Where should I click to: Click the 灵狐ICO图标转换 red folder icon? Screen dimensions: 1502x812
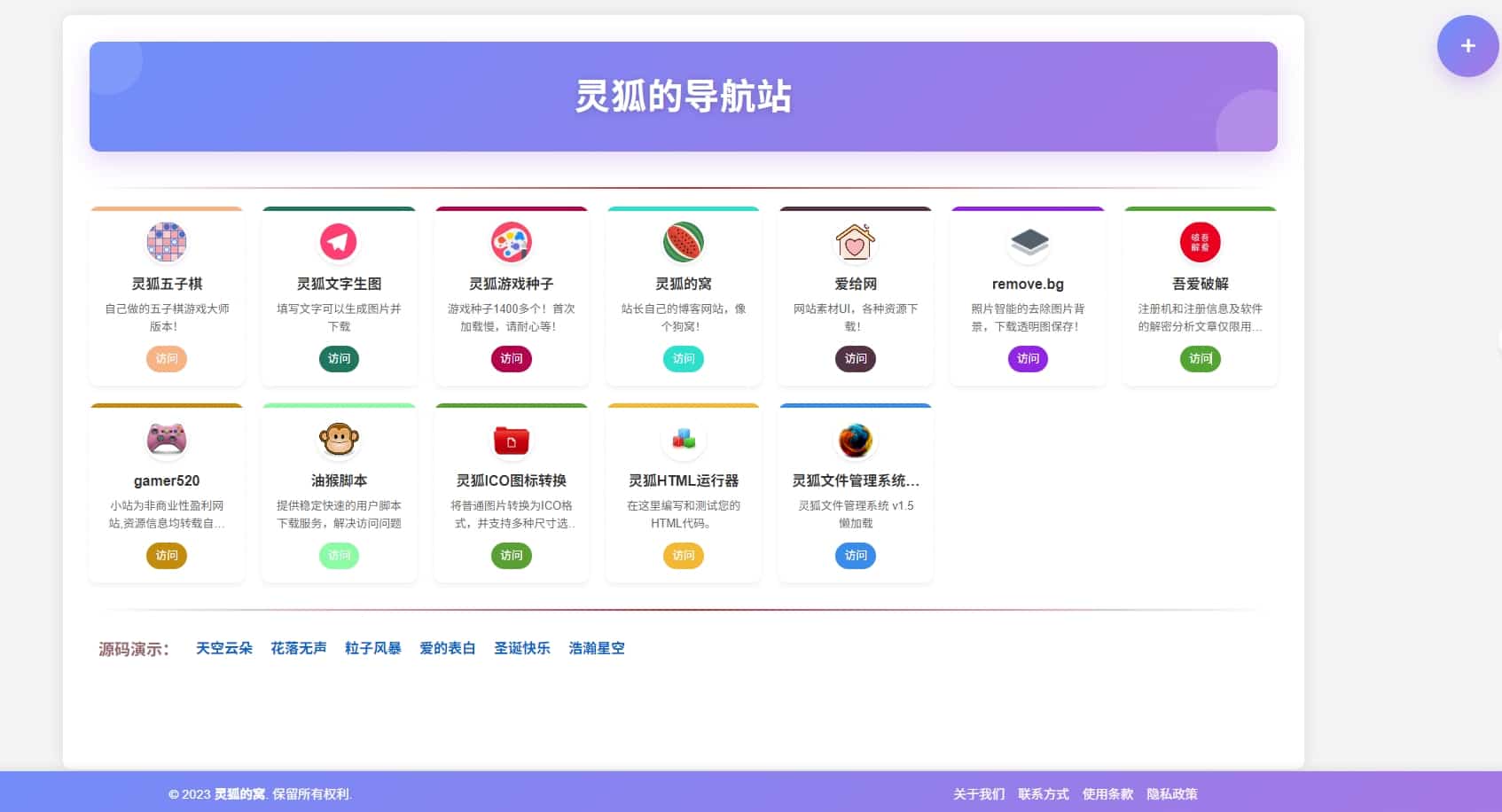512,439
